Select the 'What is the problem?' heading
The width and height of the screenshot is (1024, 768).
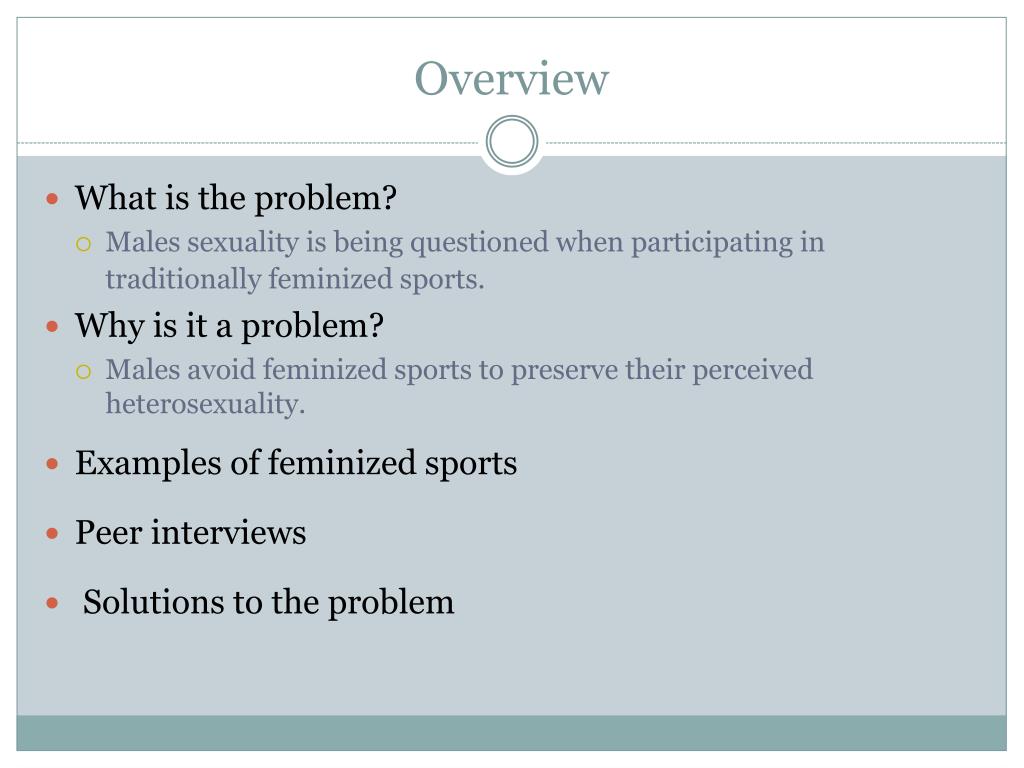pos(236,198)
